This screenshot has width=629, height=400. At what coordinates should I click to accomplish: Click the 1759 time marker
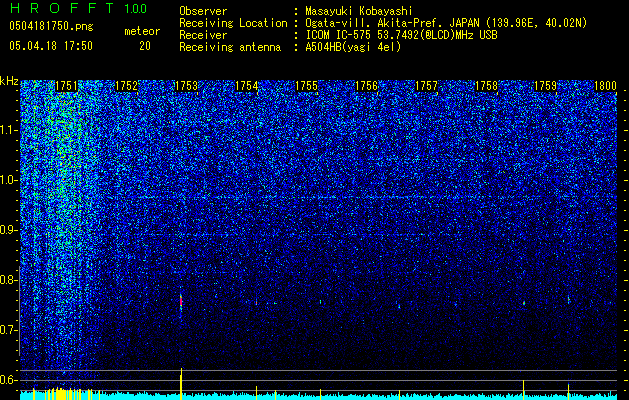pos(546,86)
